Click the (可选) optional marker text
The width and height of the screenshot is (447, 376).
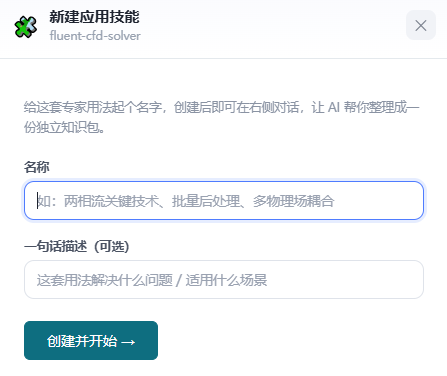pyautogui.click(x=112, y=246)
